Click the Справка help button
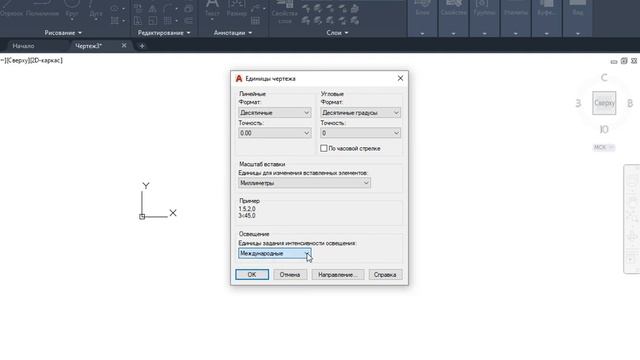640x360 pixels. pos(385,275)
